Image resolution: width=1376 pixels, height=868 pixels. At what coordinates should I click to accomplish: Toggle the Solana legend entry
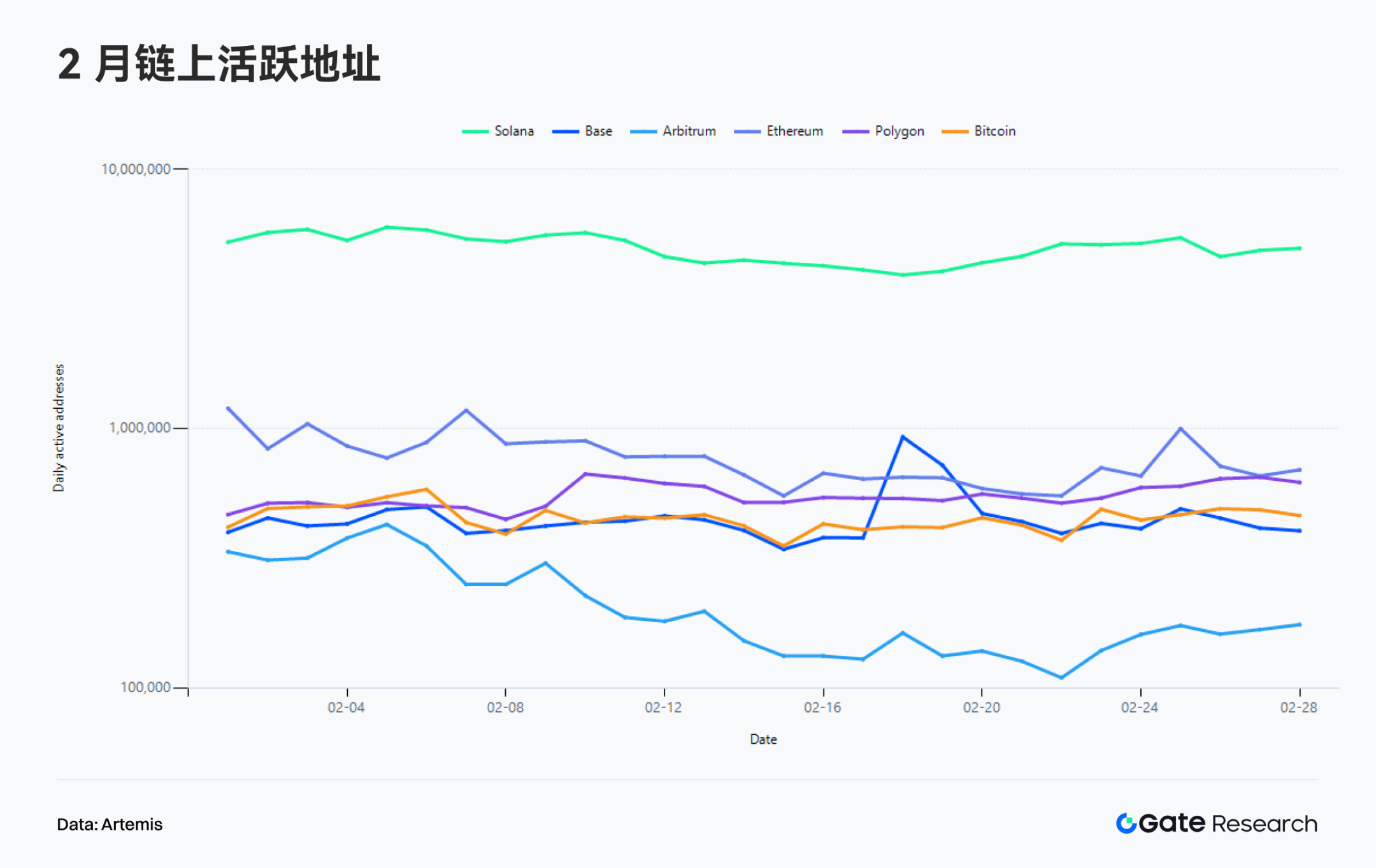(x=513, y=131)
